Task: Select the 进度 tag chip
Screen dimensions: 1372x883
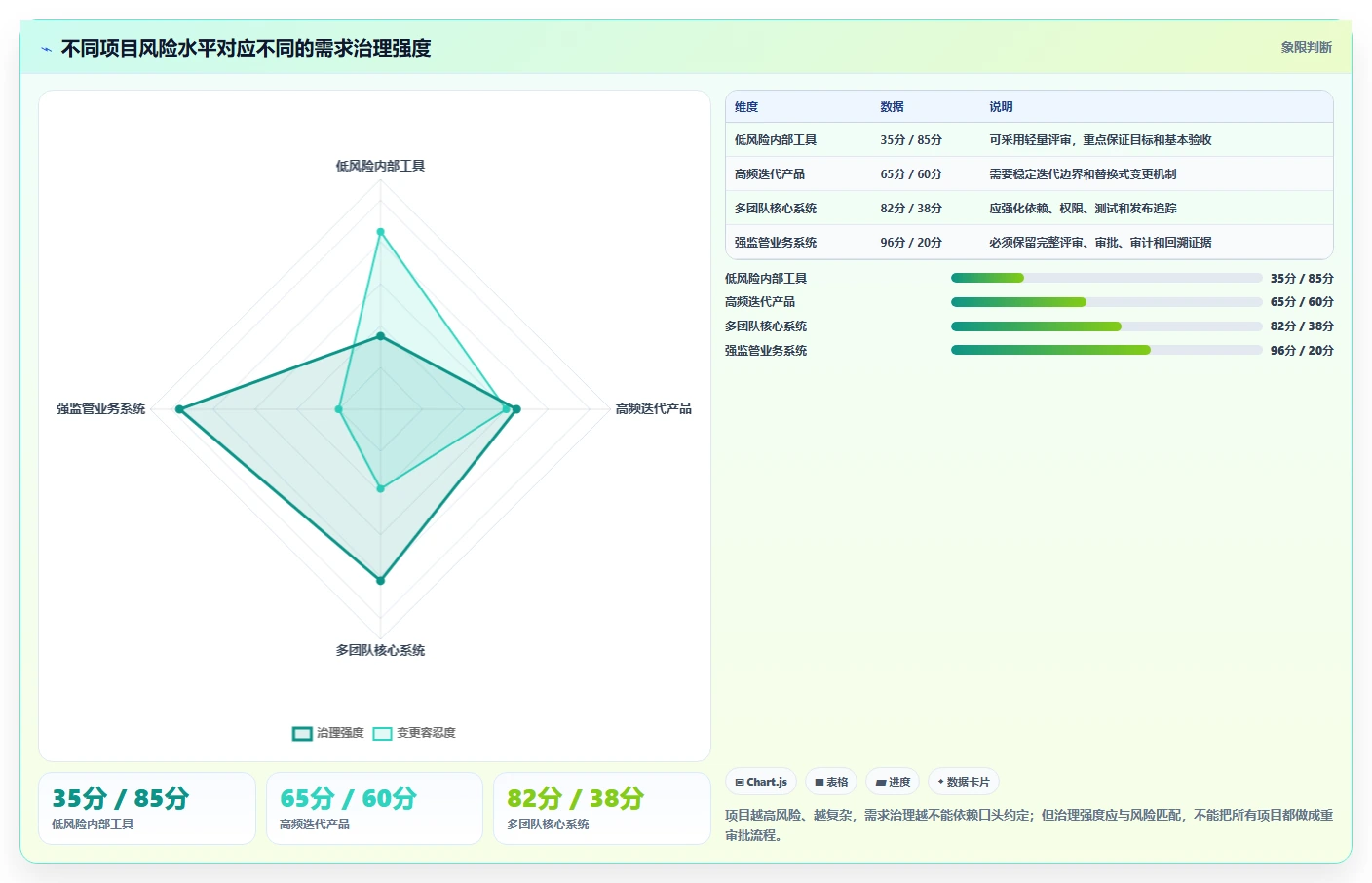Action: click(x=893, y=782)
